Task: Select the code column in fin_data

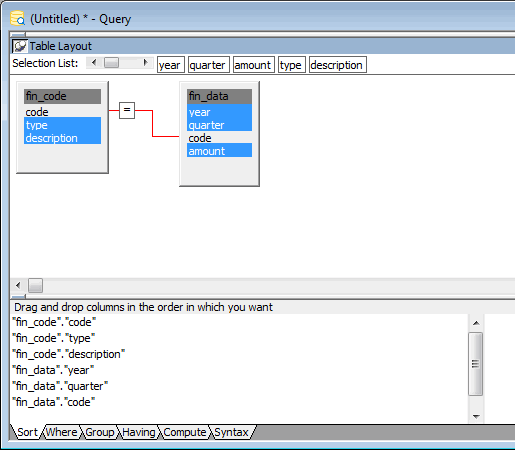Action: click(219, 138)
